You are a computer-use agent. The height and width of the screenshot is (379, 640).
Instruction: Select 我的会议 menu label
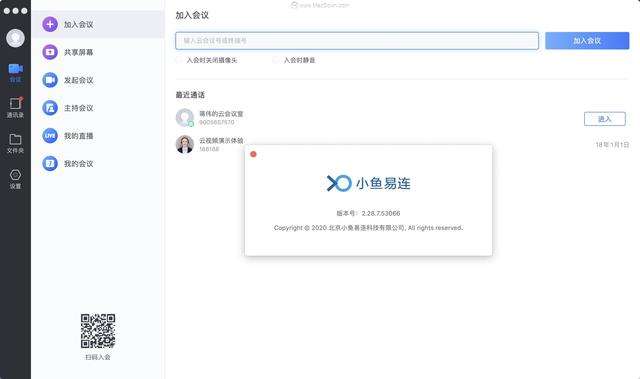click(78, 163)
